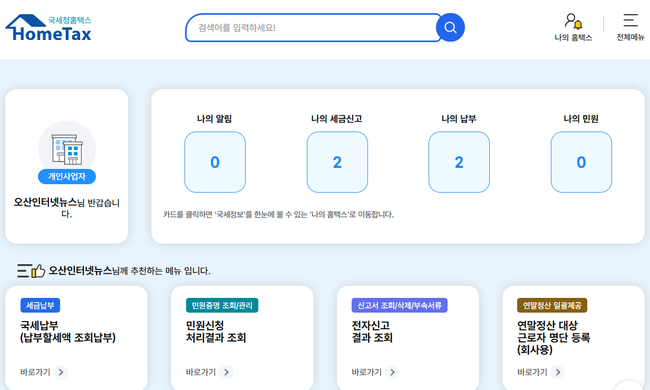Viewport: 650px width, 390px height.
Task: Click the 연말정산 일괄제공 tag
Action: point(552,305)
